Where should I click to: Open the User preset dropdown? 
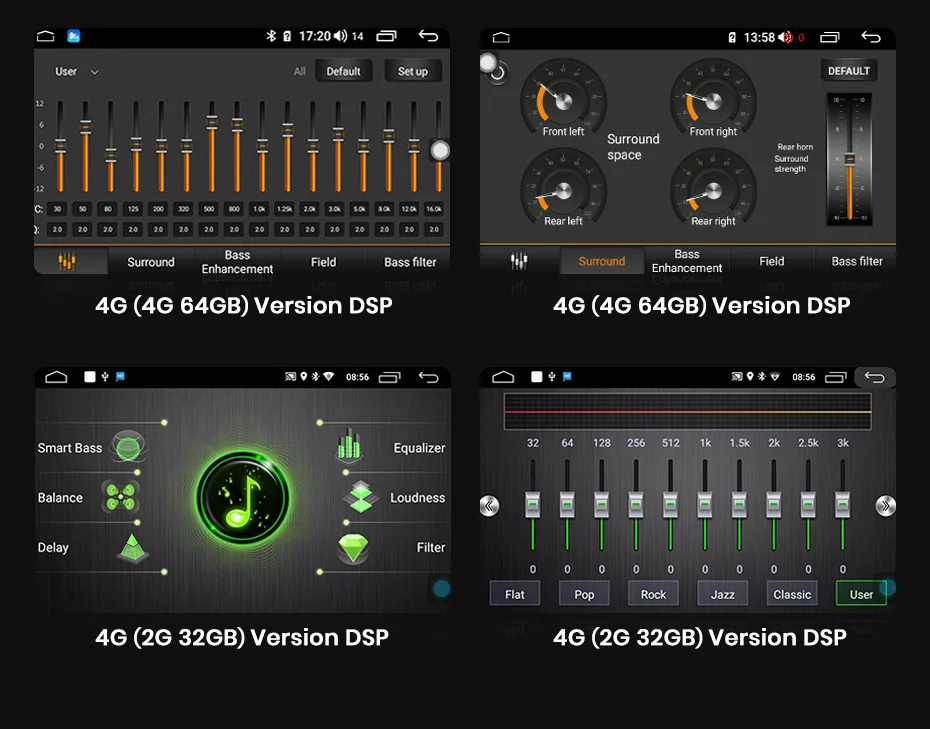click(x=77, y=72)
